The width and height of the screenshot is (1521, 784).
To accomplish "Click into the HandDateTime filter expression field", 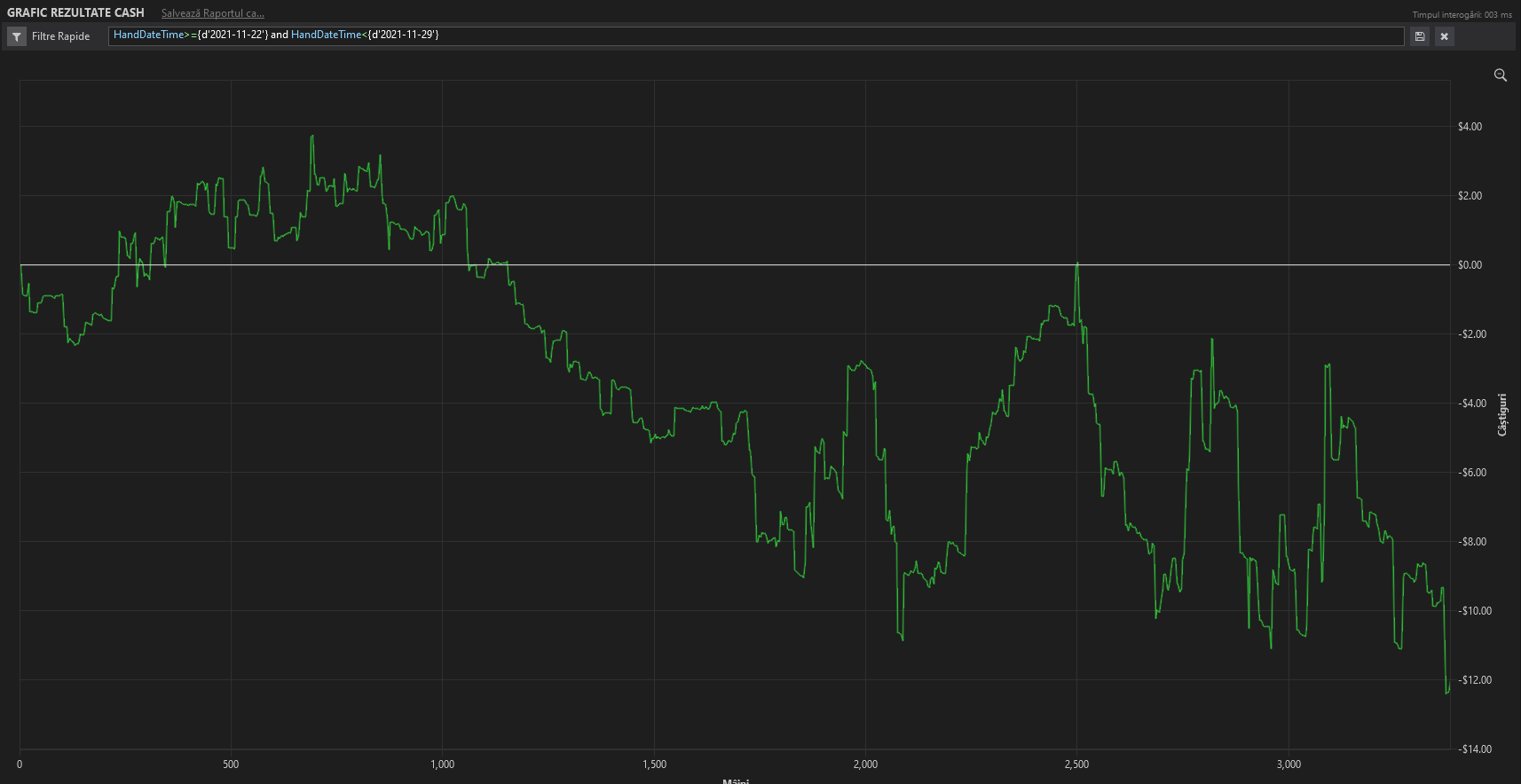I will 756,35.
